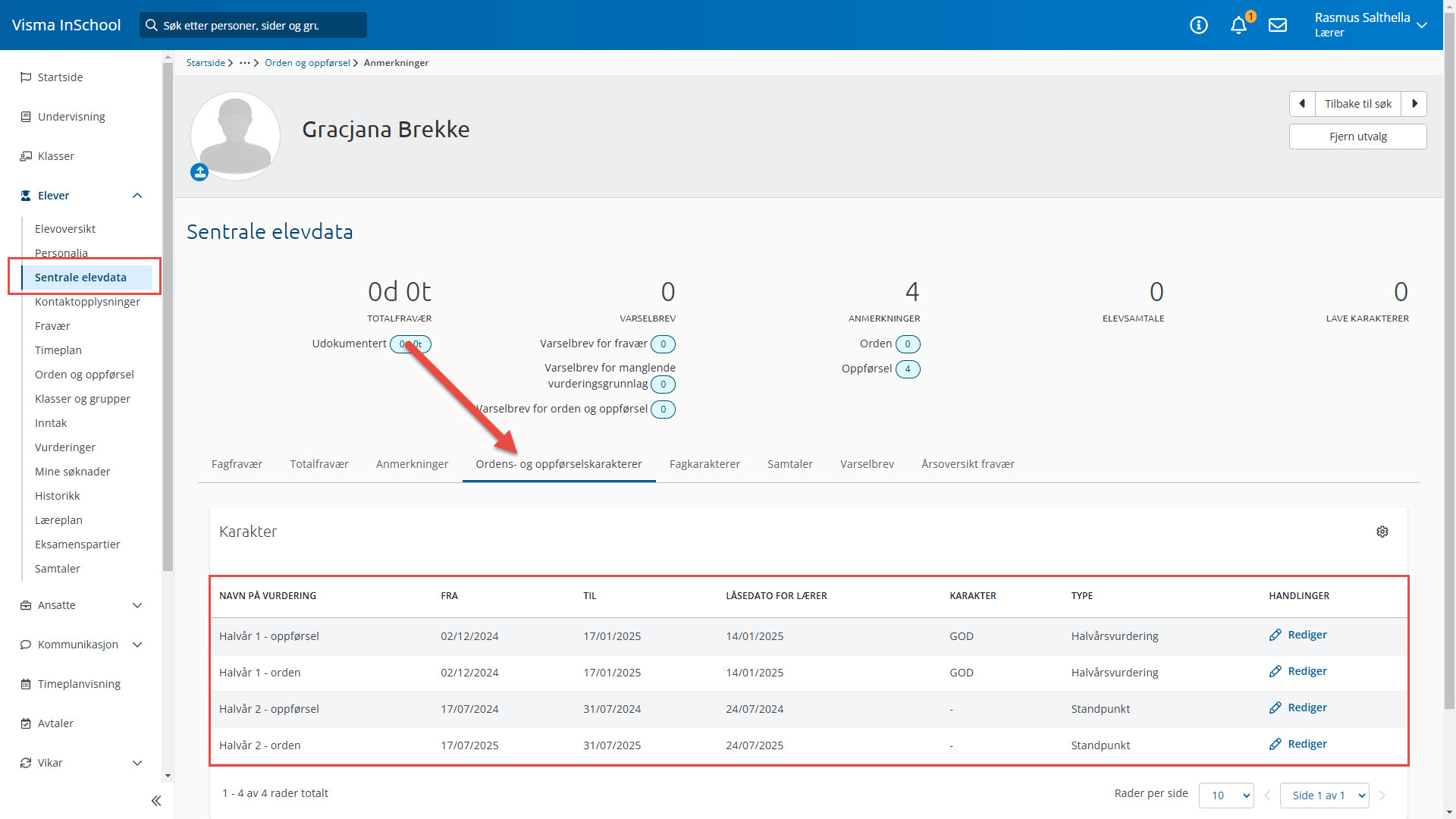Click Rediger for Halvår 2 - orden

1307,745
